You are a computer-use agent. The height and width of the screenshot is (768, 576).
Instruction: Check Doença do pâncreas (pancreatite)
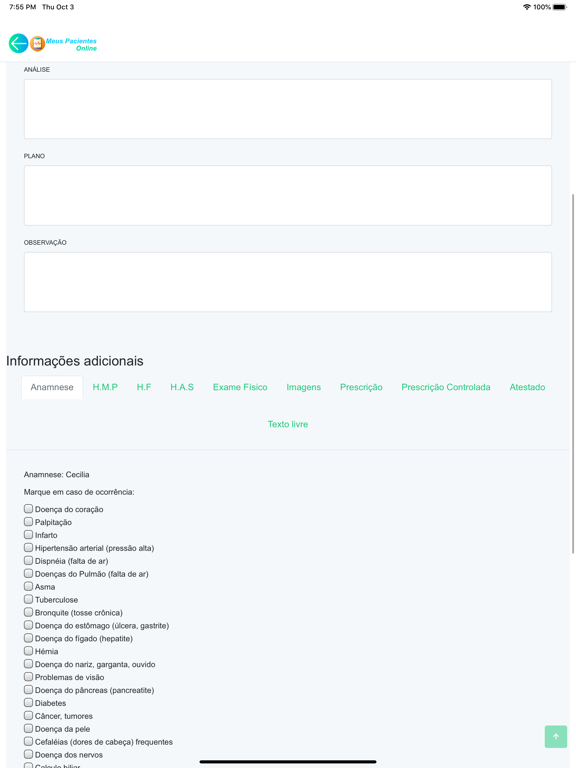[x=28, y=690]
